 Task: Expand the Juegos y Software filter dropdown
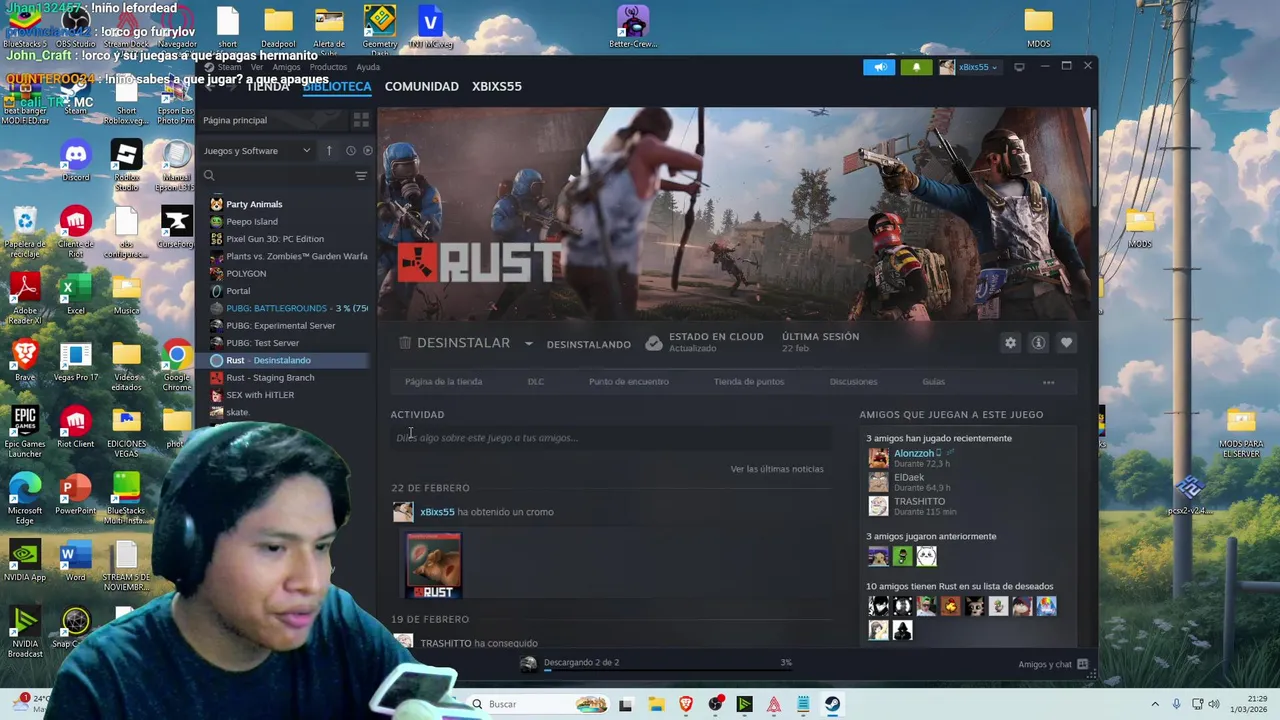click(x=258, y=151)
